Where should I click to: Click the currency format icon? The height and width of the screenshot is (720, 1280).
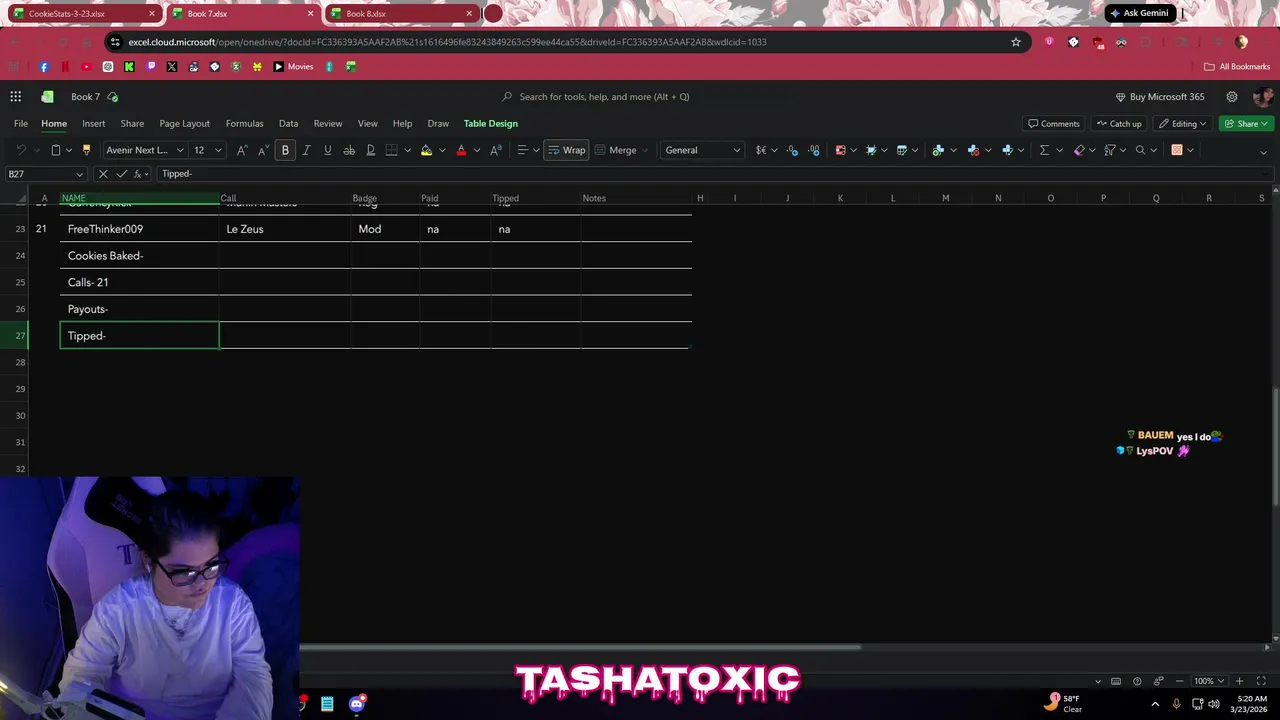pyautogui.click(x=761, y=150)
